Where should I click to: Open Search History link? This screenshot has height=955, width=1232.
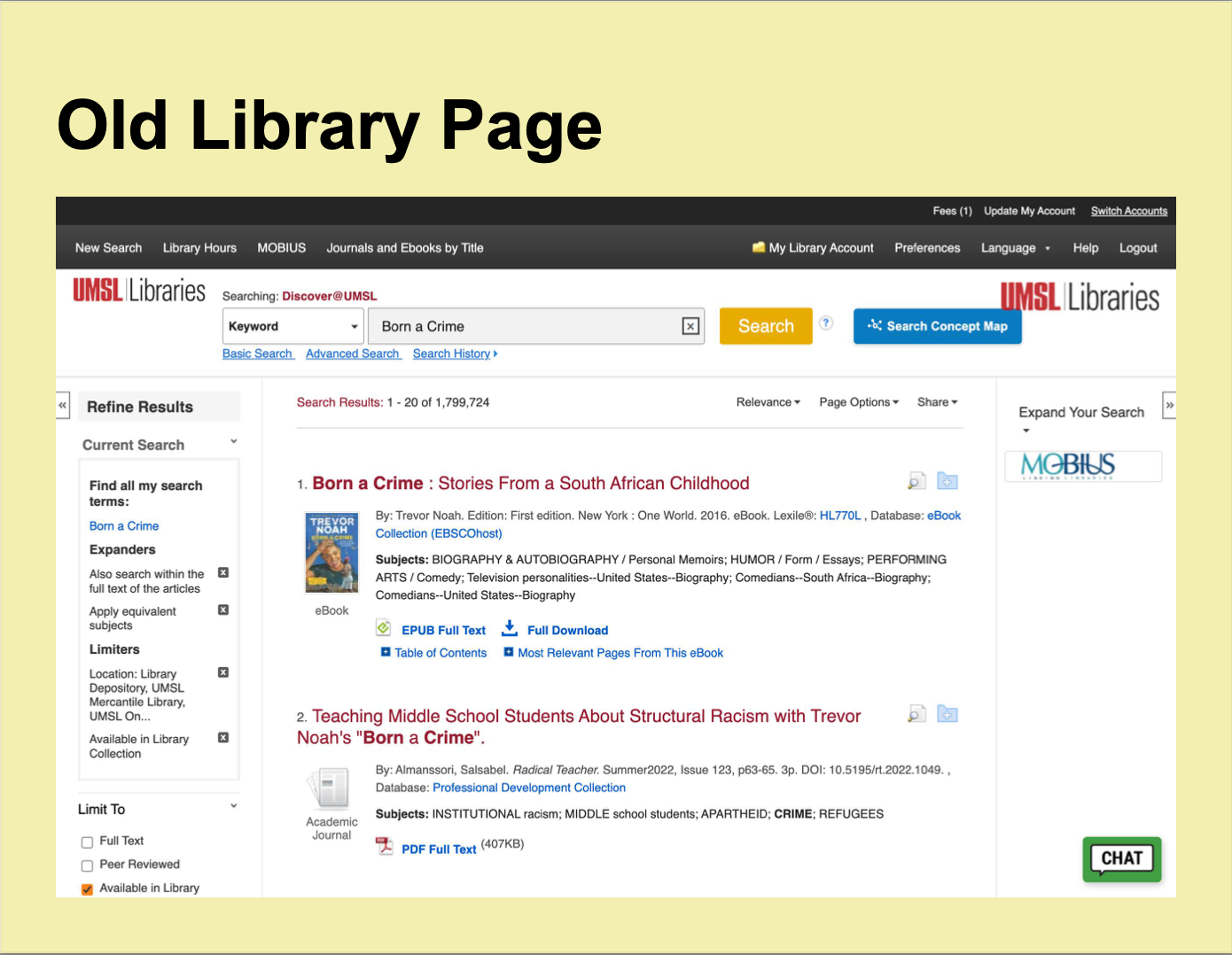click(455, 353)
